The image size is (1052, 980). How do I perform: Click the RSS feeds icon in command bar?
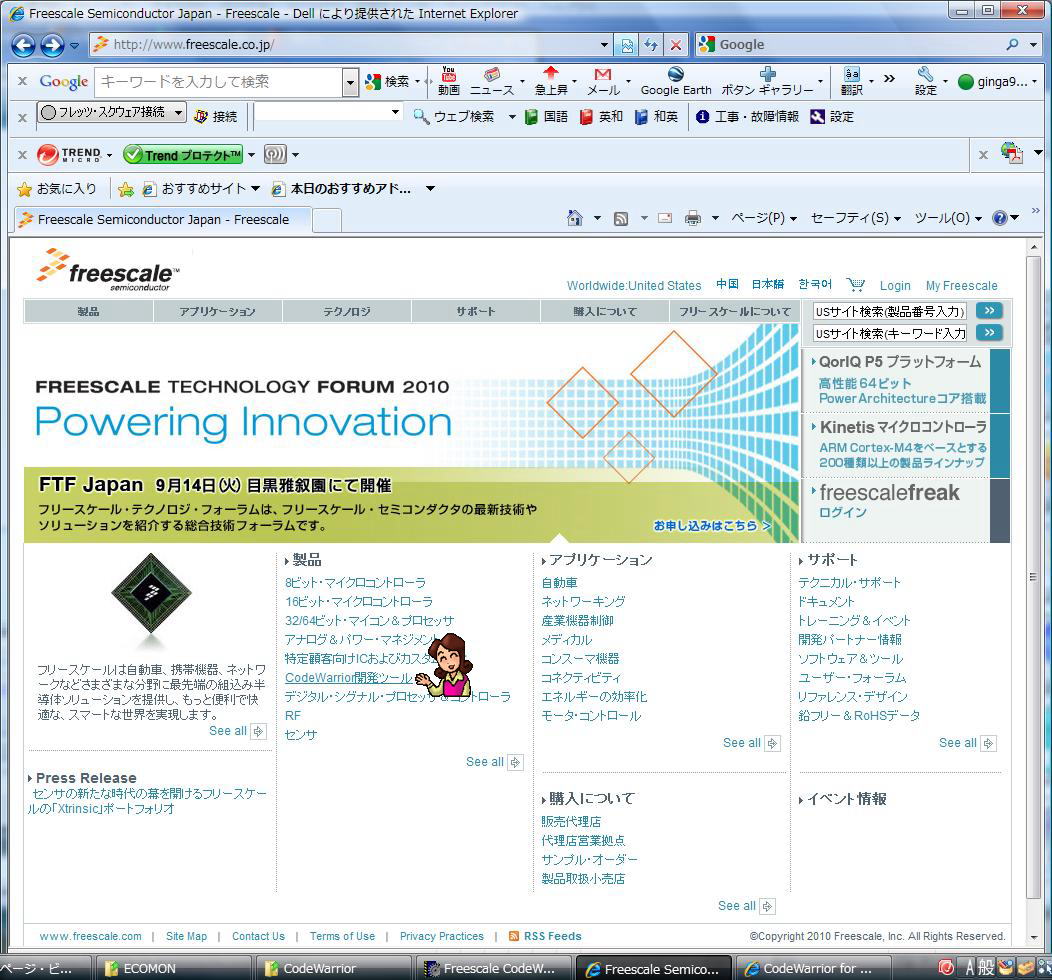621,218
